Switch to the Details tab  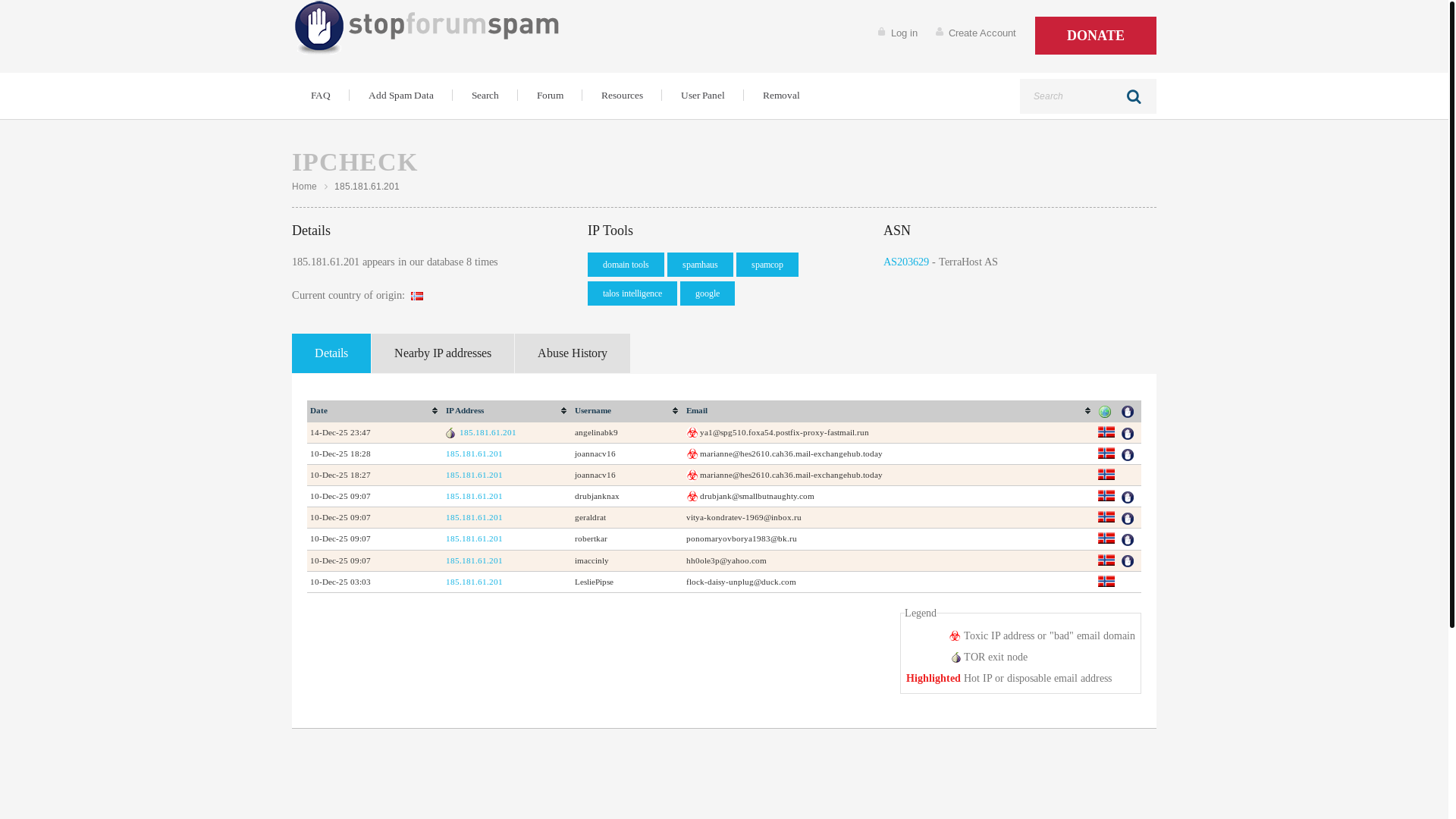331,353
